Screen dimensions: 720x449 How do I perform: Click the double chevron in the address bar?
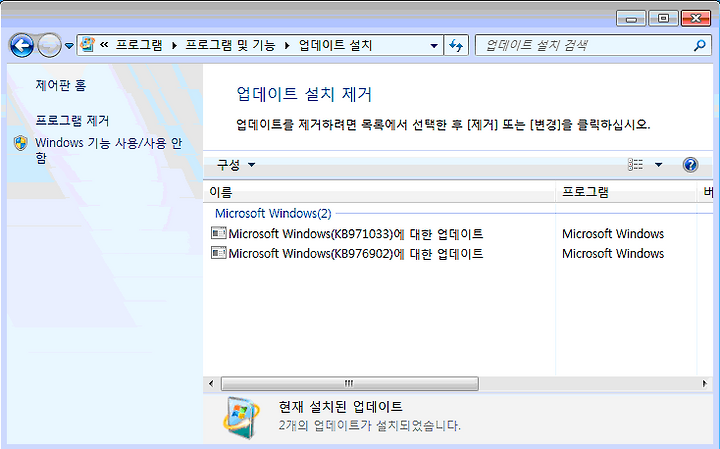pyautogui.click(x=104, y=45)
